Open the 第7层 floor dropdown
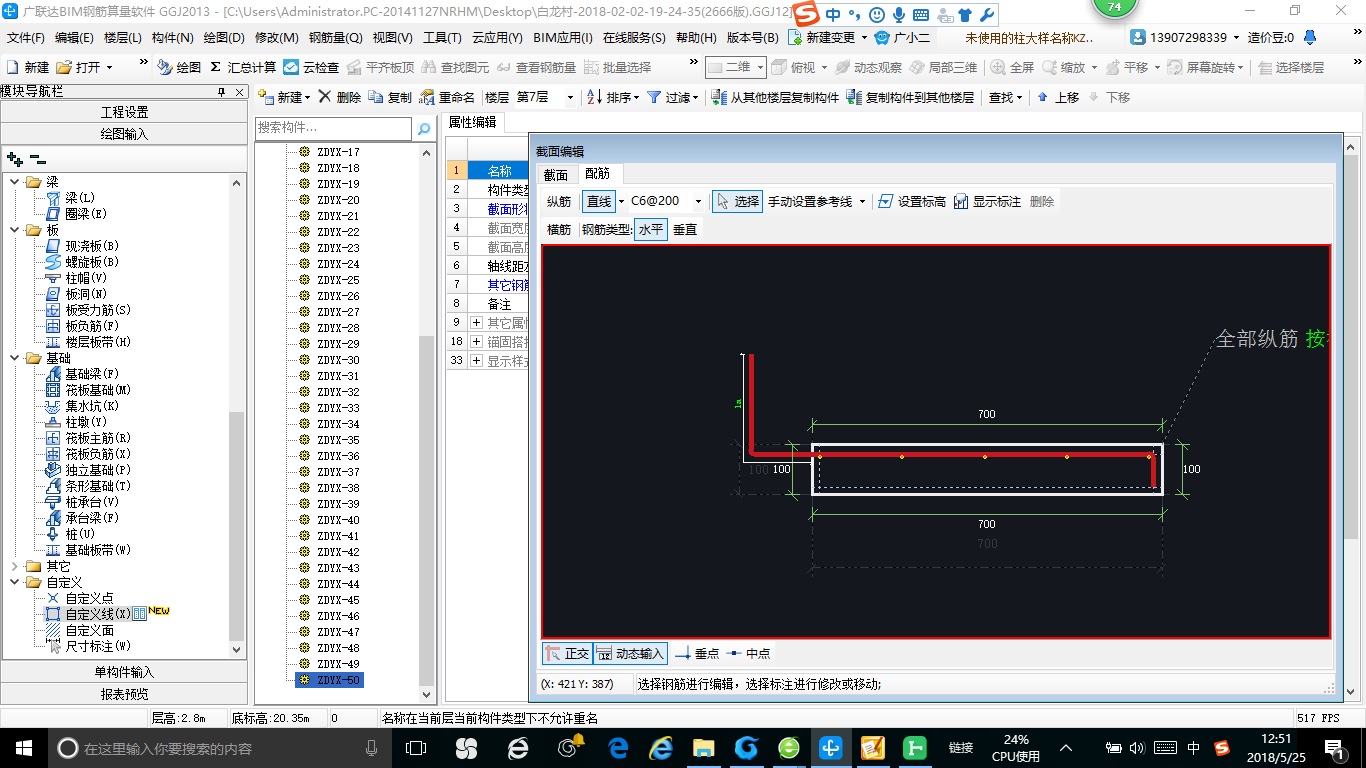The image size is (1366, 768). pyautogui.click(x=570, y=97)
